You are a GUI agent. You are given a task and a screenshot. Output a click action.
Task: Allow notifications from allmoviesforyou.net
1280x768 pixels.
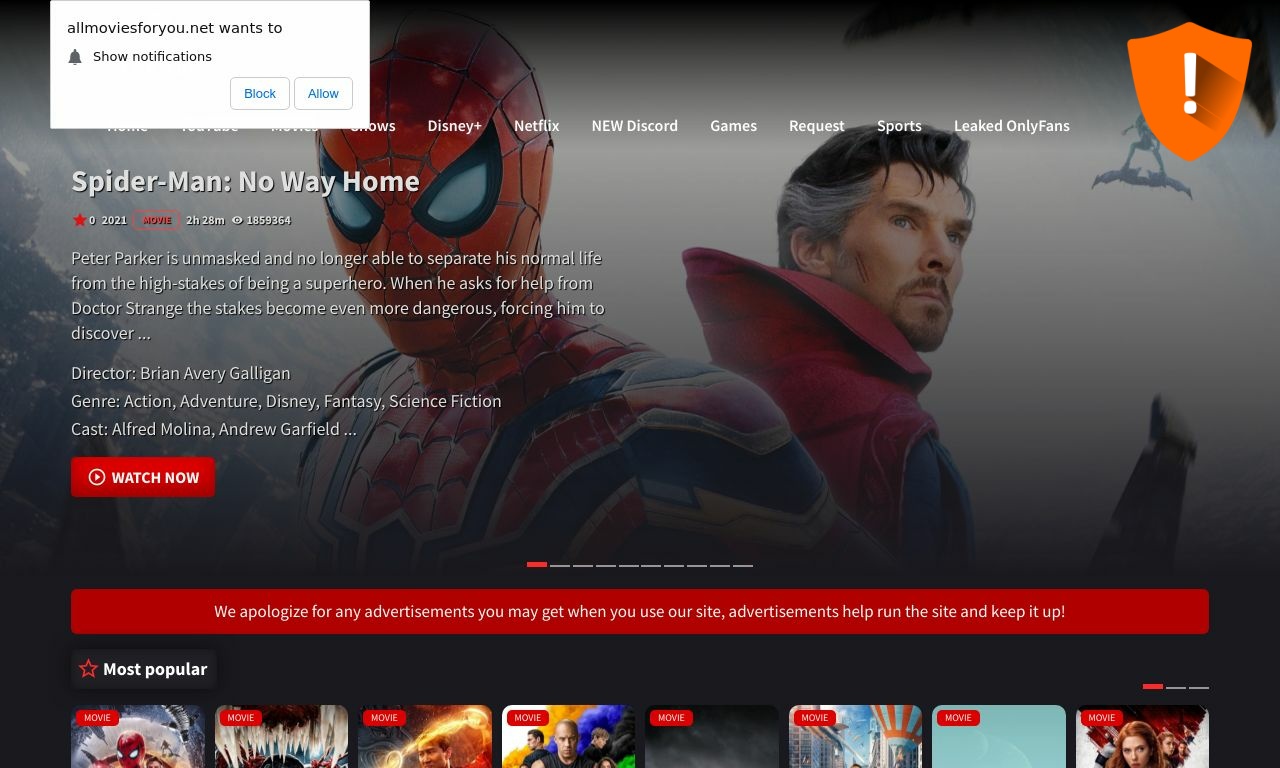(x=323, y=93)
